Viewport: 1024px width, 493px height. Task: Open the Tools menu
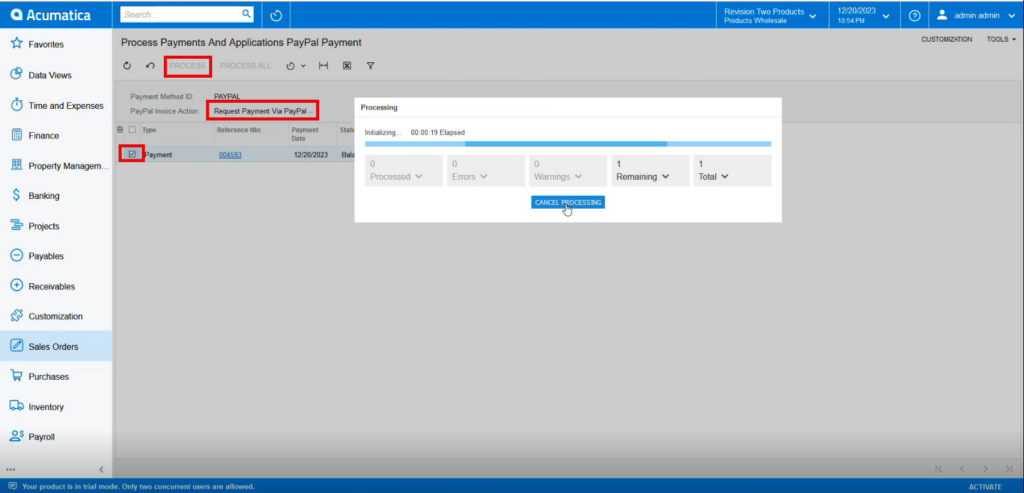[x=1001, y=39]
